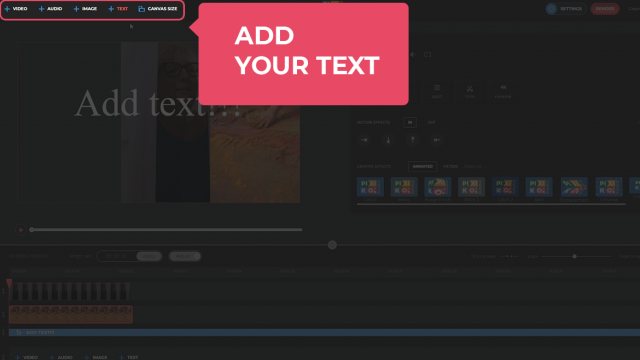Click the bottom Audio add button
Screen dimensions: 640x360
(x=61, y=357)
